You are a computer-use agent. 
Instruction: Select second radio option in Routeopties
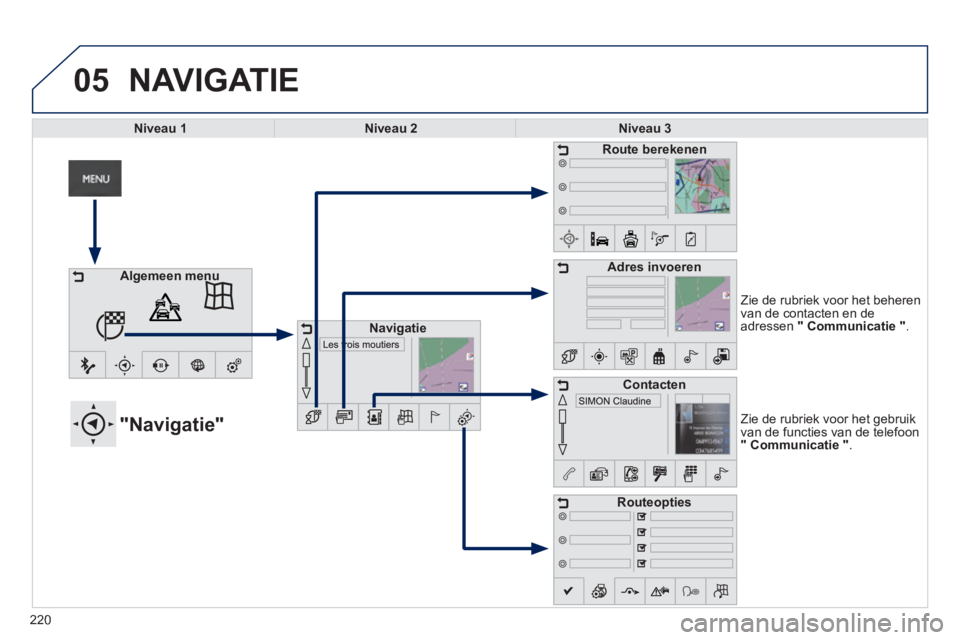[562, 540]
